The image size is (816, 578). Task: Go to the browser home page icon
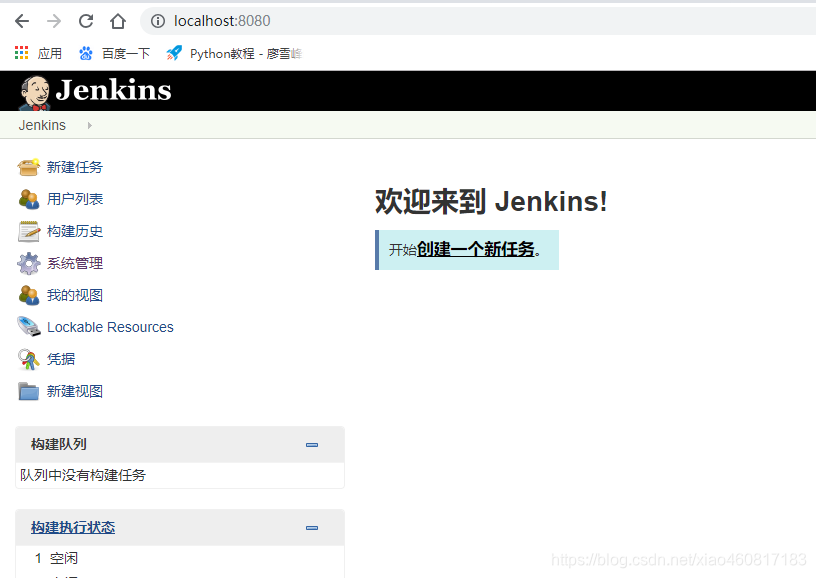coord(118,21)
